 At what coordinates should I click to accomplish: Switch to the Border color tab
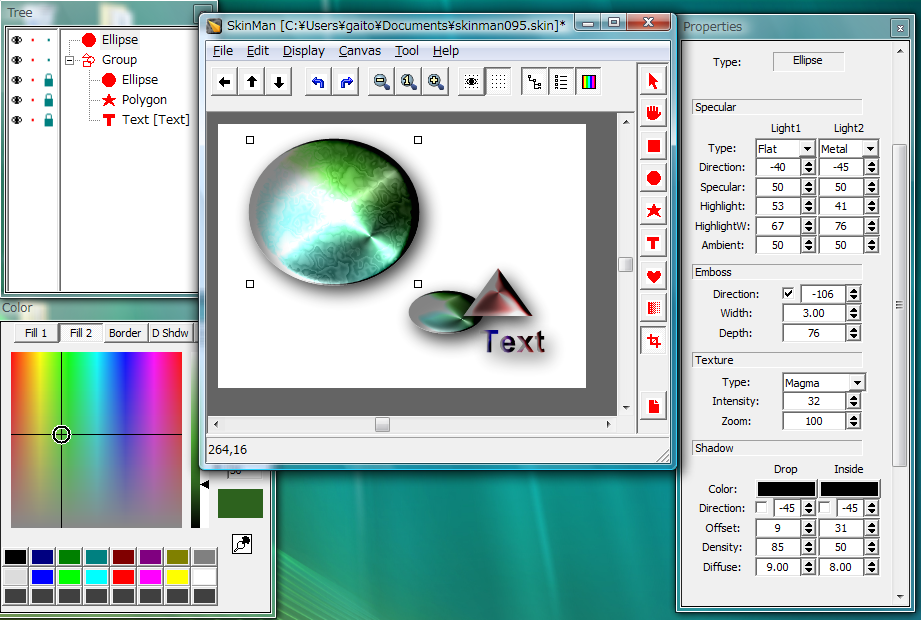(x=125, y=333)
